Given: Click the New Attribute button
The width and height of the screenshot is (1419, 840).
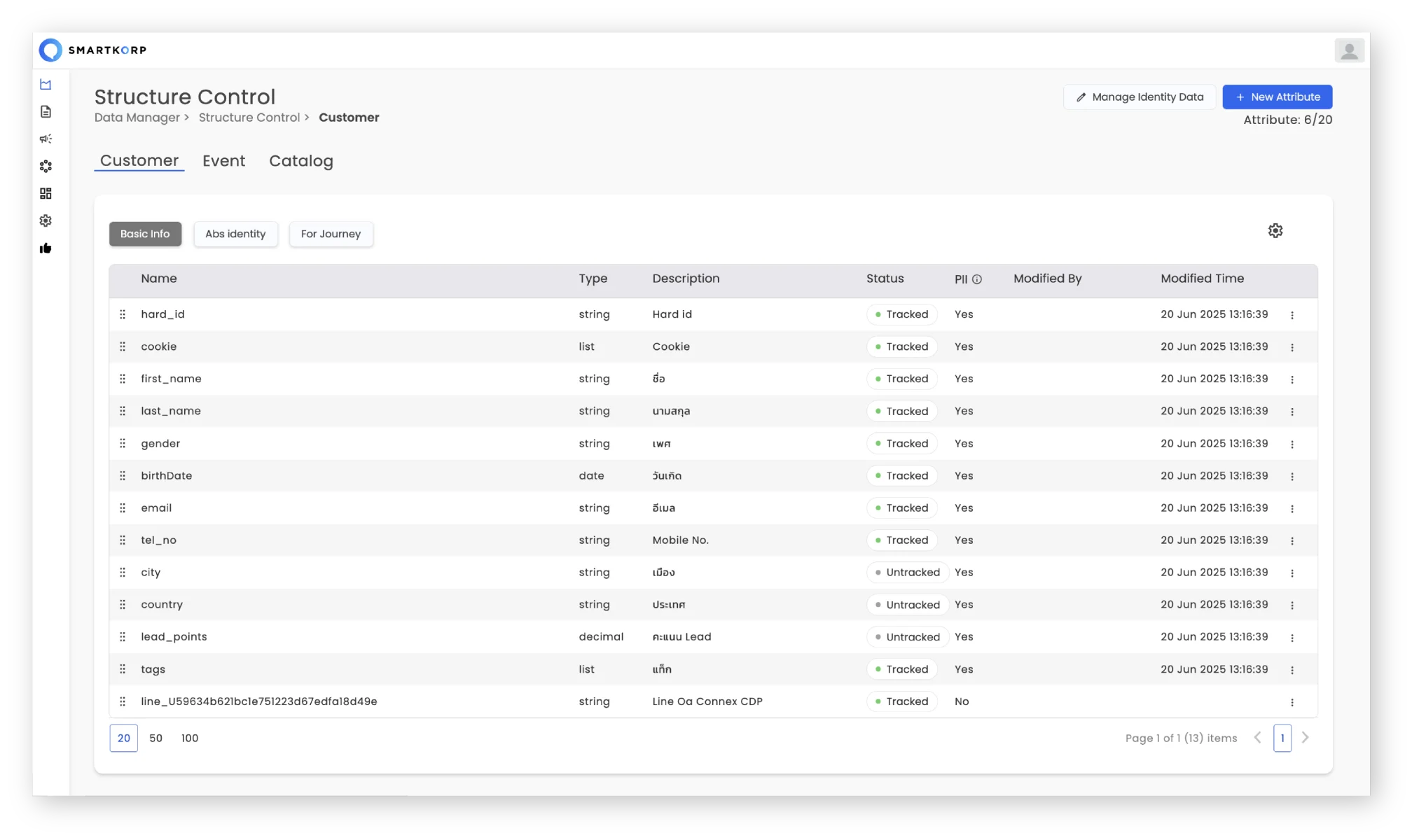Looking at the screenshot, I should point(1278,97).
